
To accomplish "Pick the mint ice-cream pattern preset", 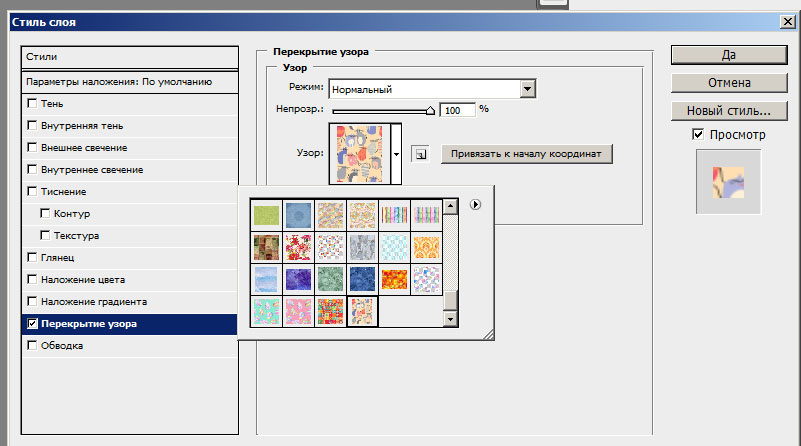I will click(x=267, y=311).
